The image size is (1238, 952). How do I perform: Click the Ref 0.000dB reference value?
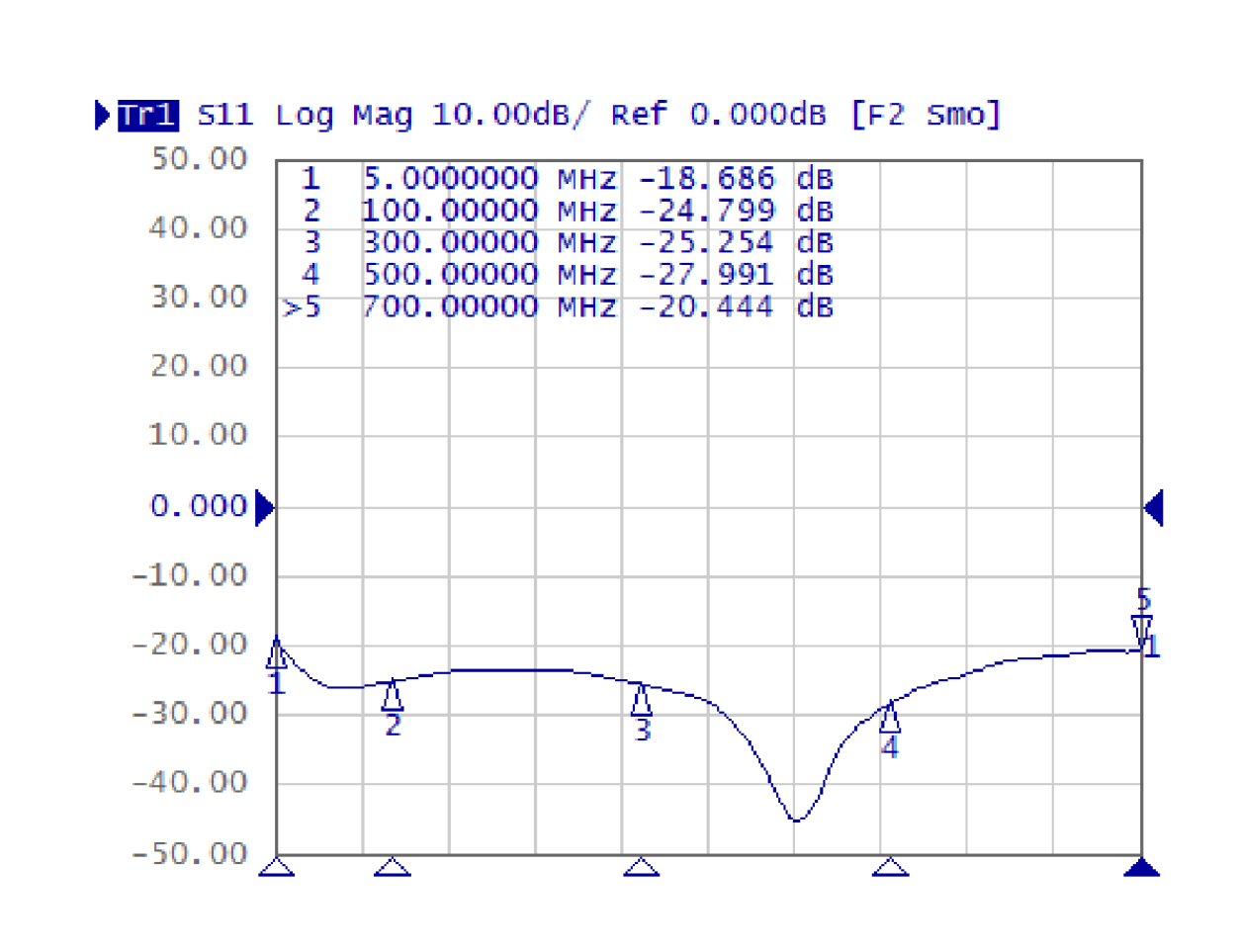tap(718, 116)
